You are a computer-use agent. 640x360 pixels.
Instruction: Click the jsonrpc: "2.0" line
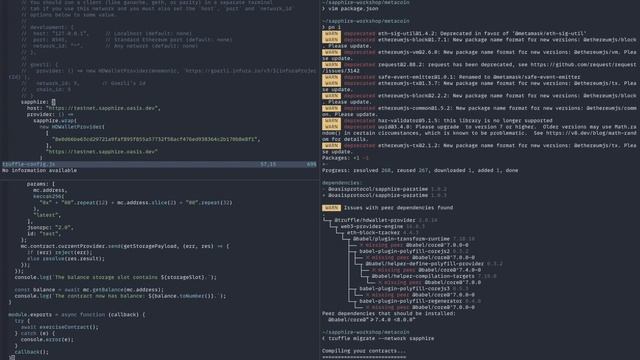click(x=50, y=227)
